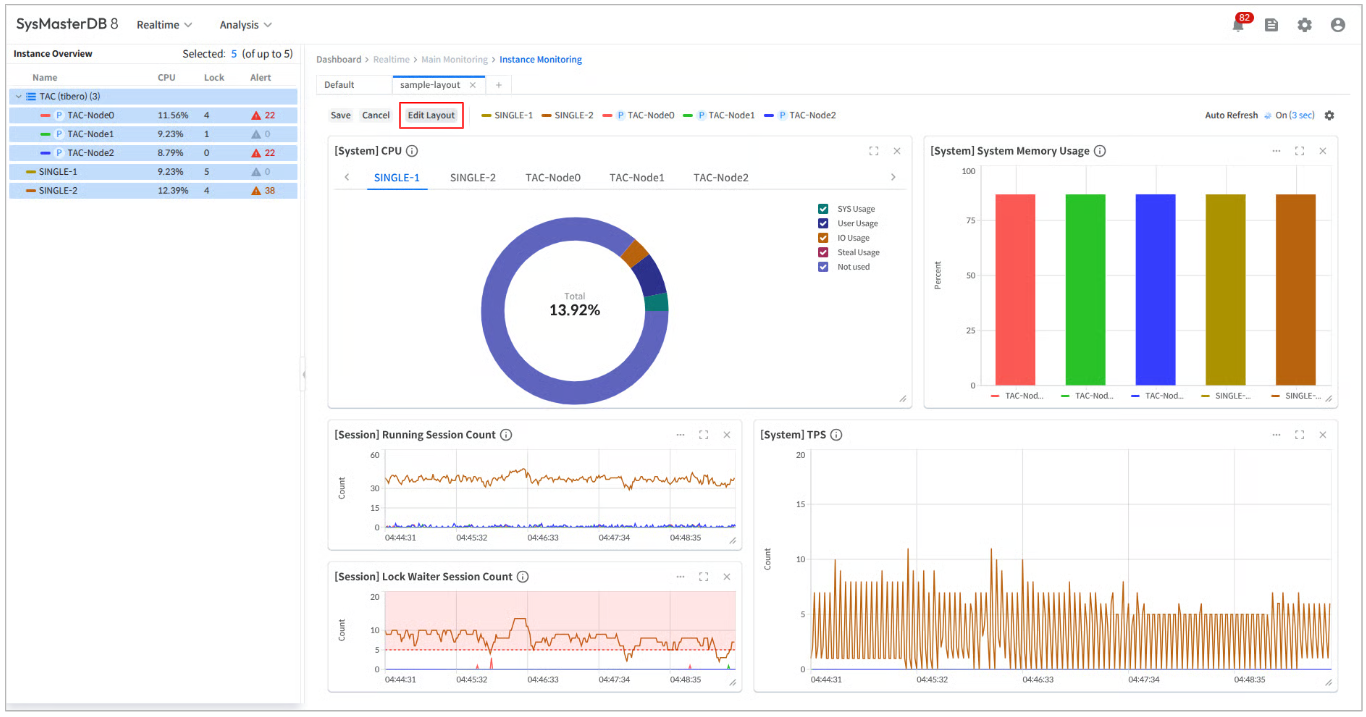This screenshot has height=717, width=1366.
Task: Open dashboard settings gear beside Auto Refresh
Action: click(1329, 115)
